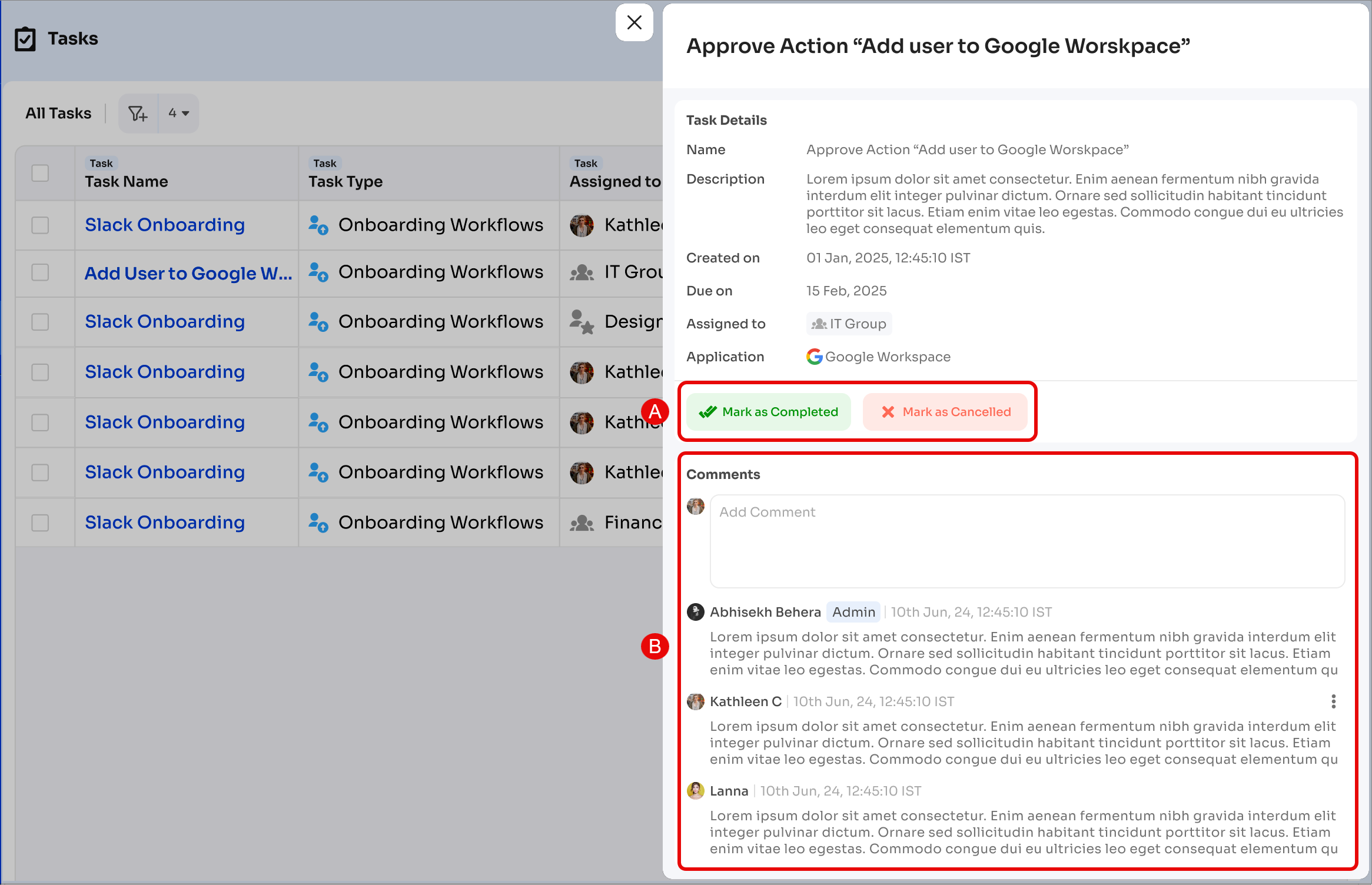
Task: Close the task details side panel
Action: click(634, 23)
